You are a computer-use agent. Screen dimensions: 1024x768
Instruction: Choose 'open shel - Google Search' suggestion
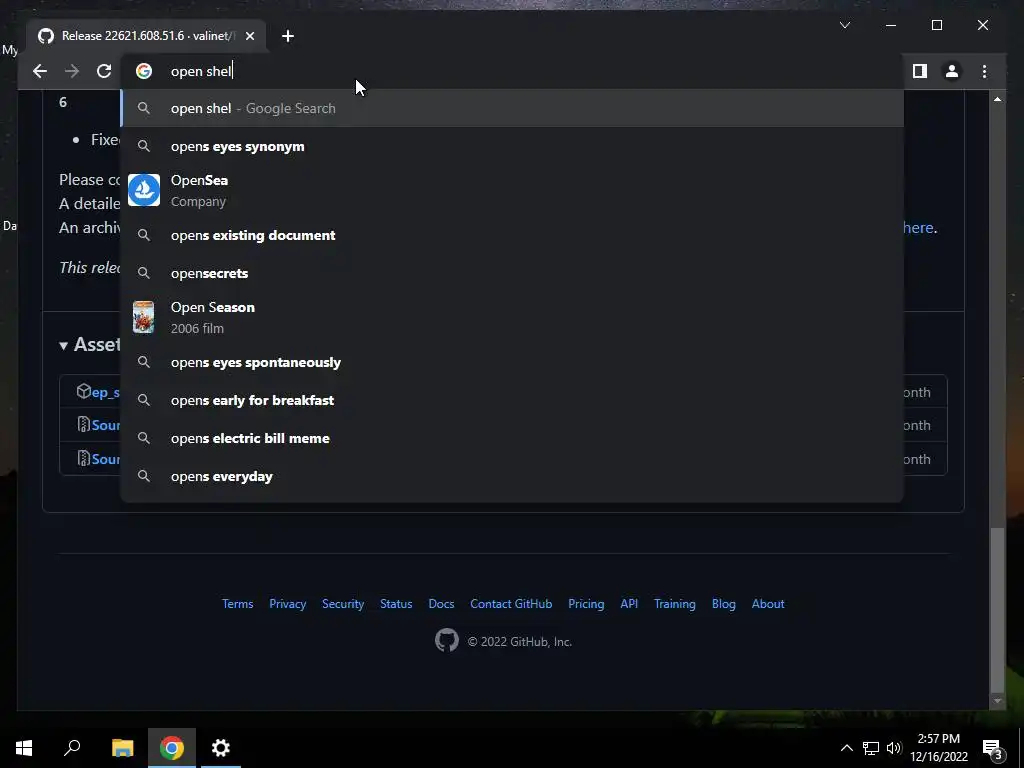[x=513, y=108]
